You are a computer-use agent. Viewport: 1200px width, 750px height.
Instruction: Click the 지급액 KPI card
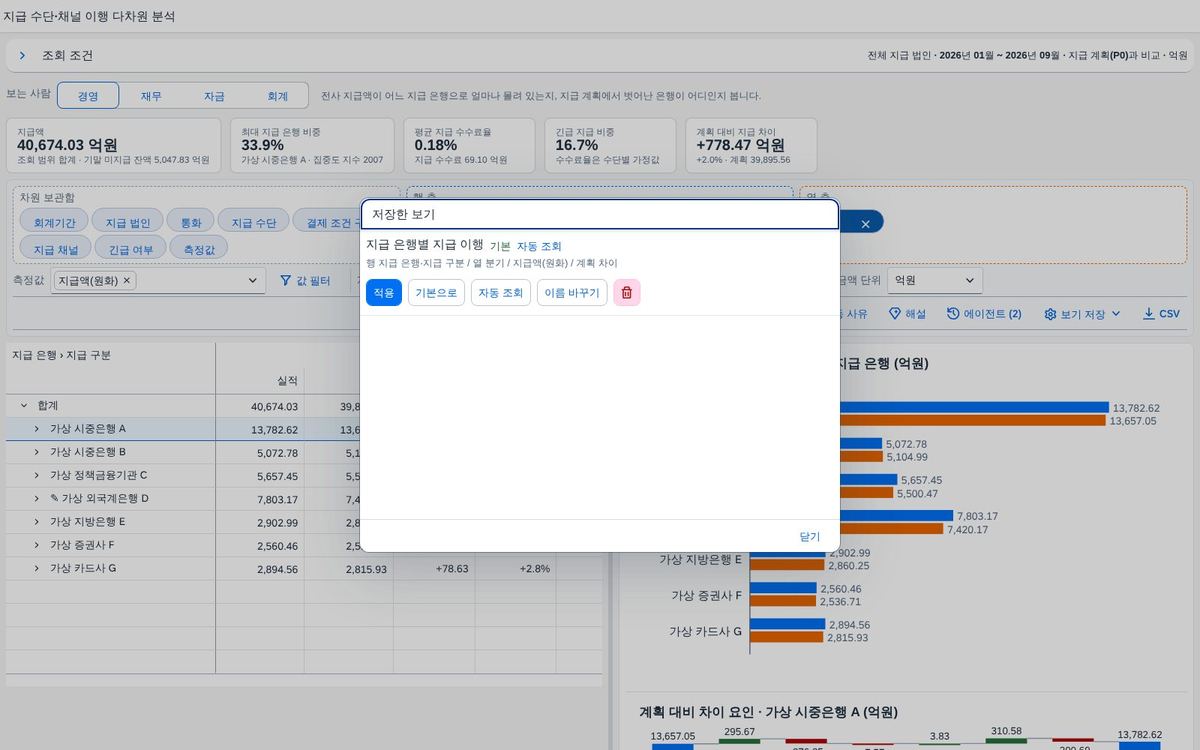[114, 145]
